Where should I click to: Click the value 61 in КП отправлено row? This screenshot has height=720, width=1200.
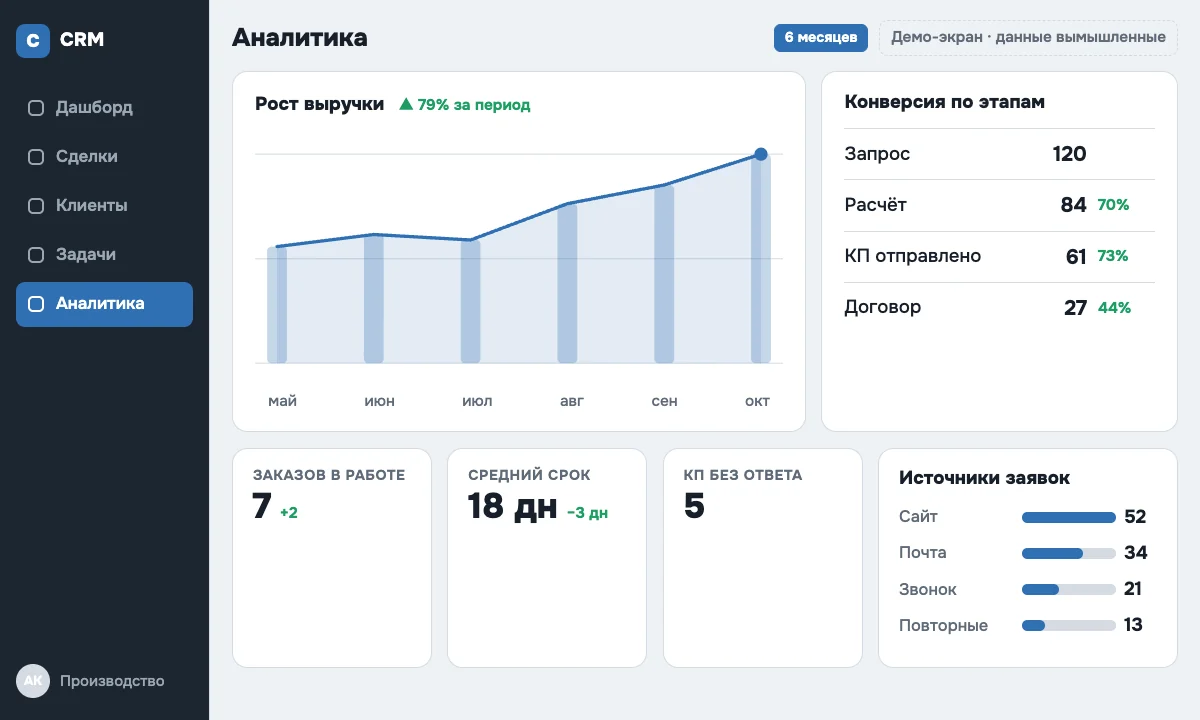[x=1076, y=257]
